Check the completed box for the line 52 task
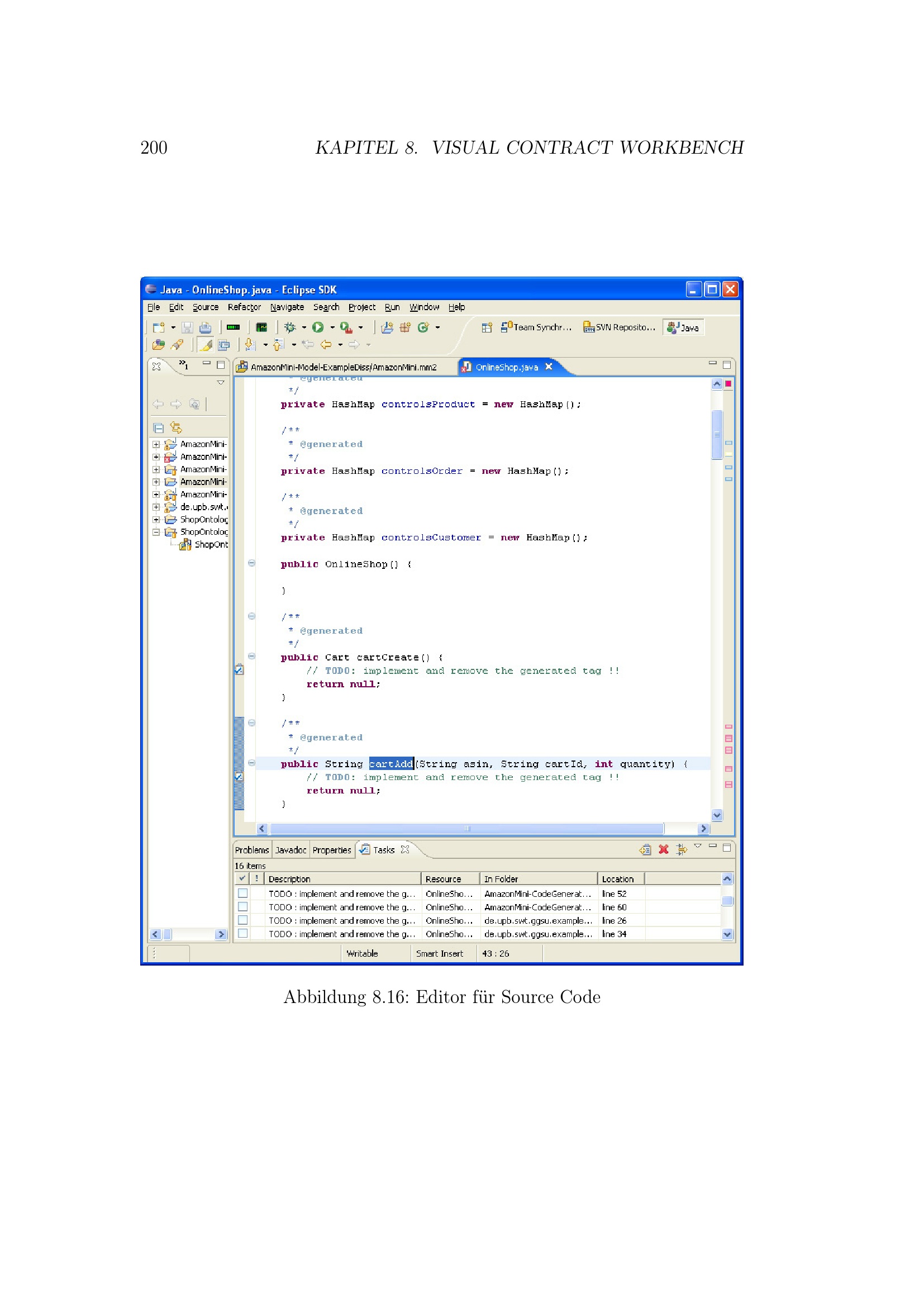This screenshot has width=924, height=1307. coord(243,893)
